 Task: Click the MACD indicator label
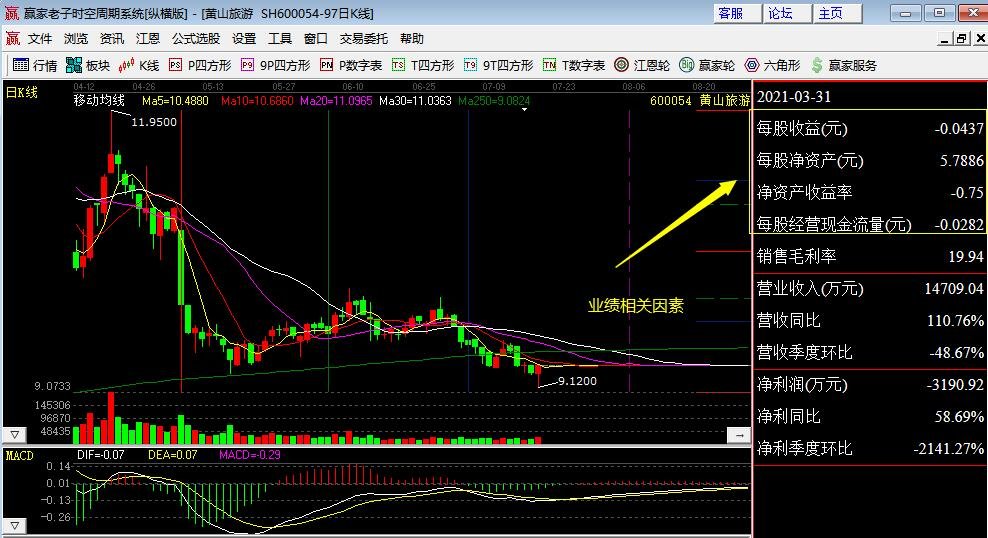pyautogui.click(x=20, y=455)
